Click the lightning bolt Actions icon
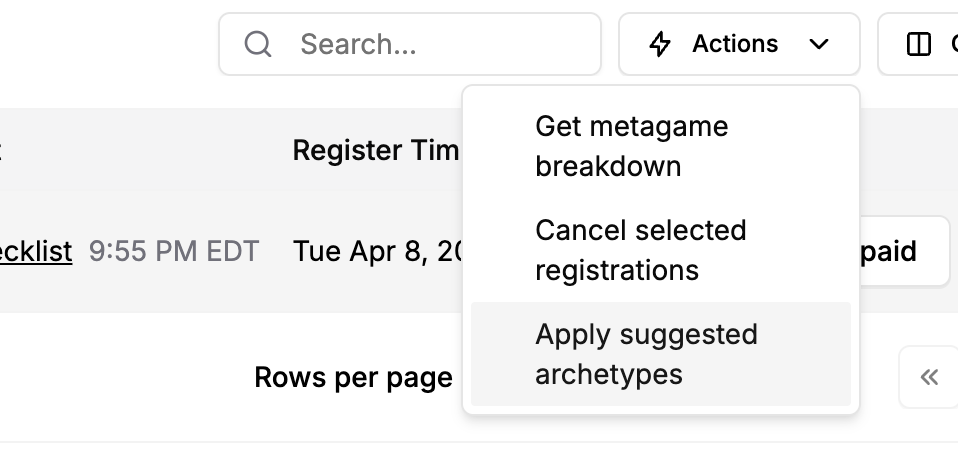 coord(660,45)
